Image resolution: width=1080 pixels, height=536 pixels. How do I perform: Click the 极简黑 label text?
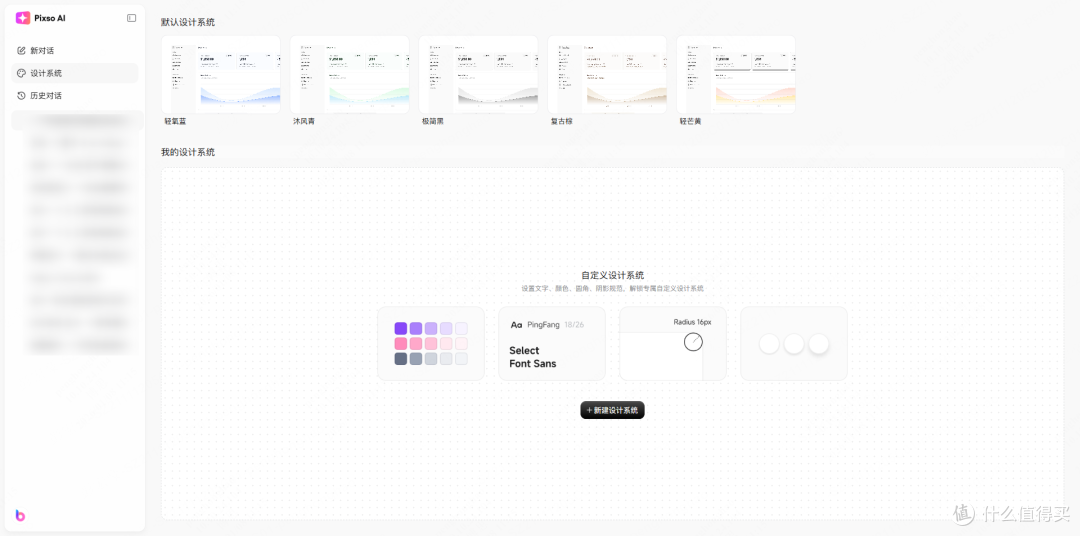[x=433, y=121]
